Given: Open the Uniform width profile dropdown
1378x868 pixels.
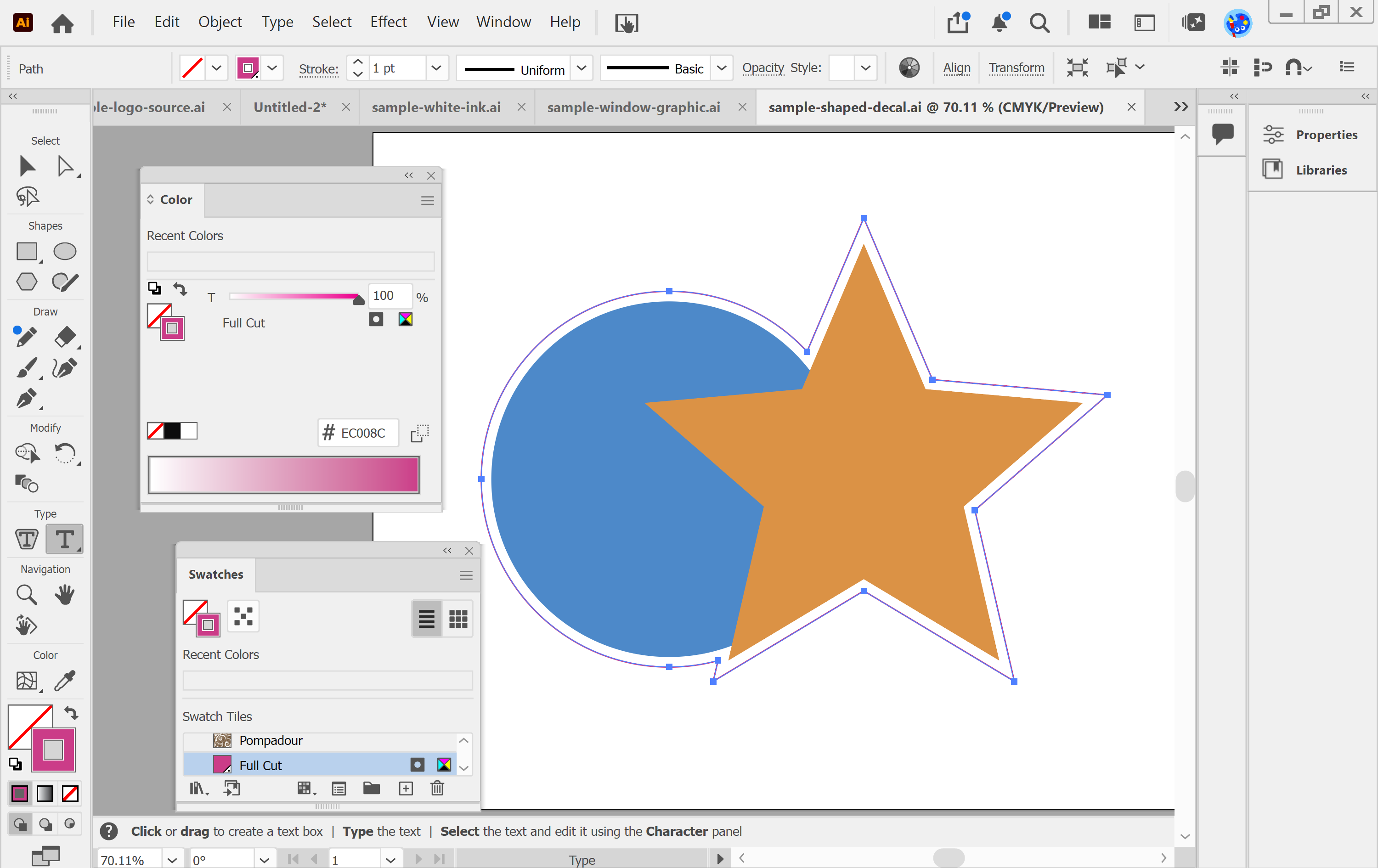Looking at the screenshot, I should click(x=582, y=68).
